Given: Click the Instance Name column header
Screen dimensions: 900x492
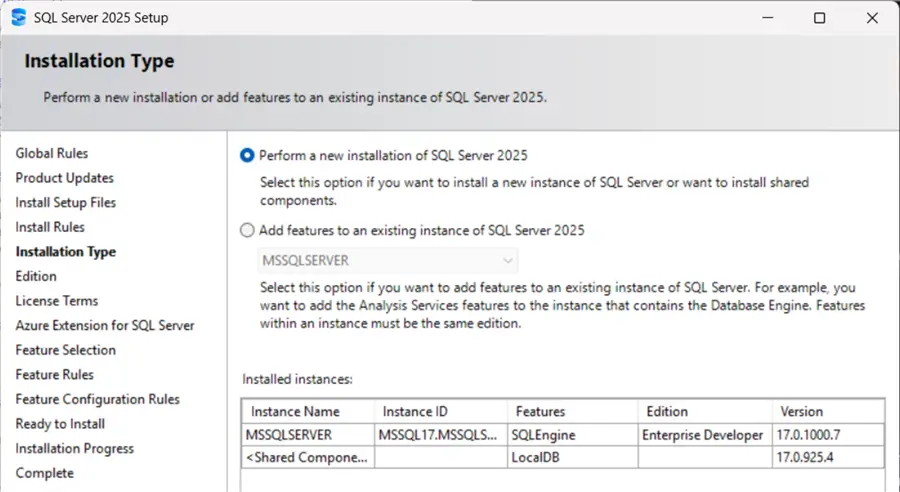Looking at the screenshot, I should 308,412.
